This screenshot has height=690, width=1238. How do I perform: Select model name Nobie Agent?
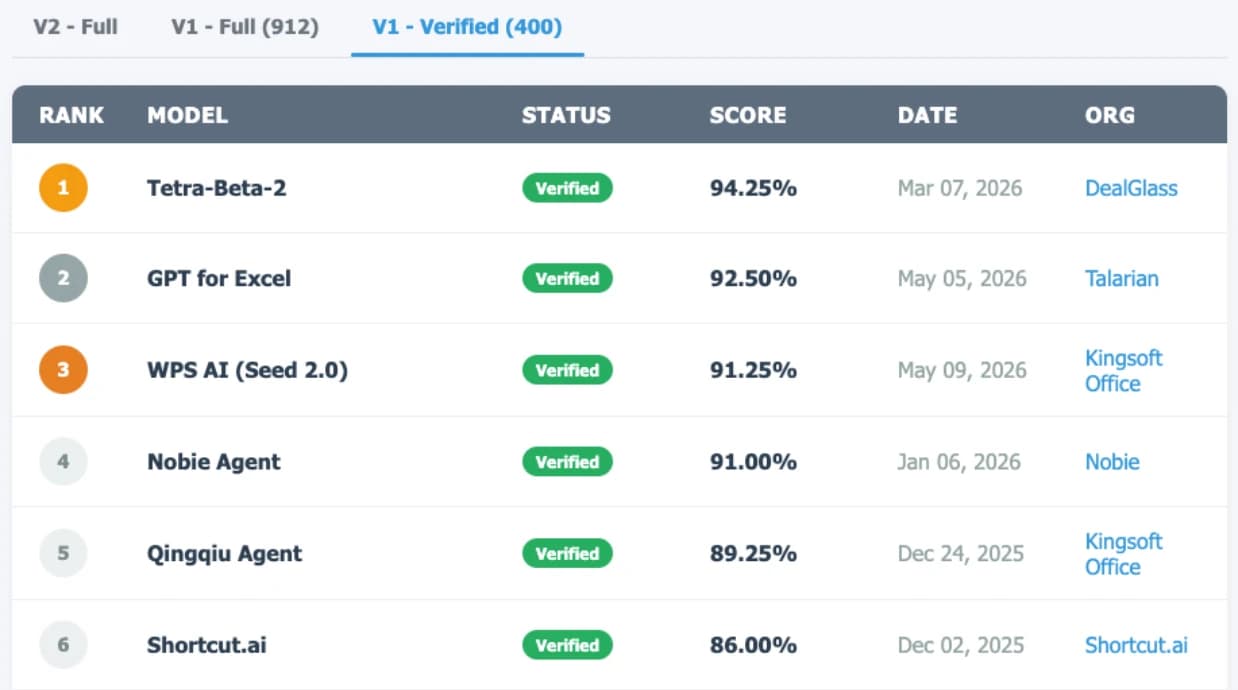pos(214,462)
